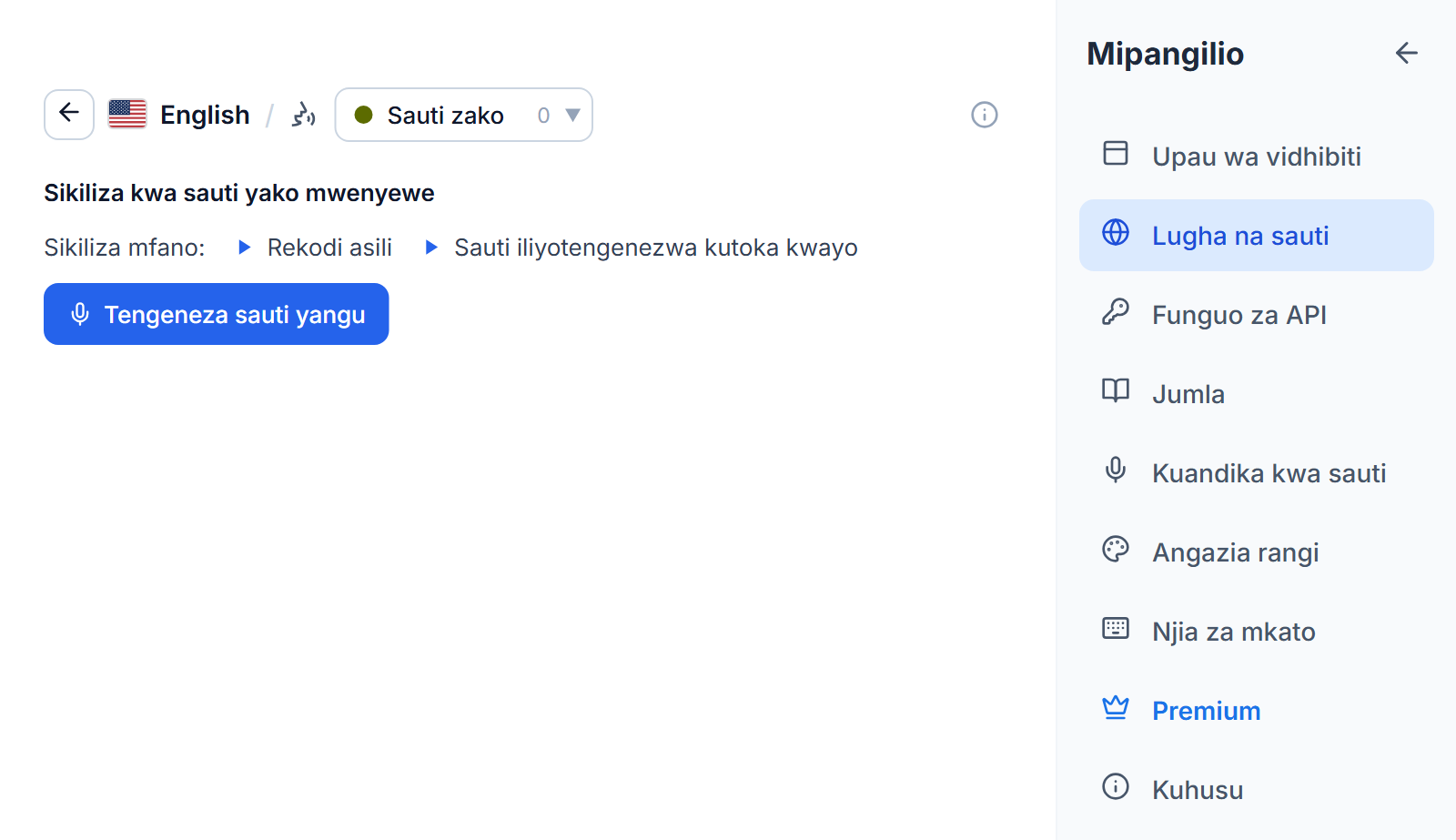Viewport: 1456px width, 840px height.
Task: Click the back arrow beside English flag
Action: click(x=69, y=115)
